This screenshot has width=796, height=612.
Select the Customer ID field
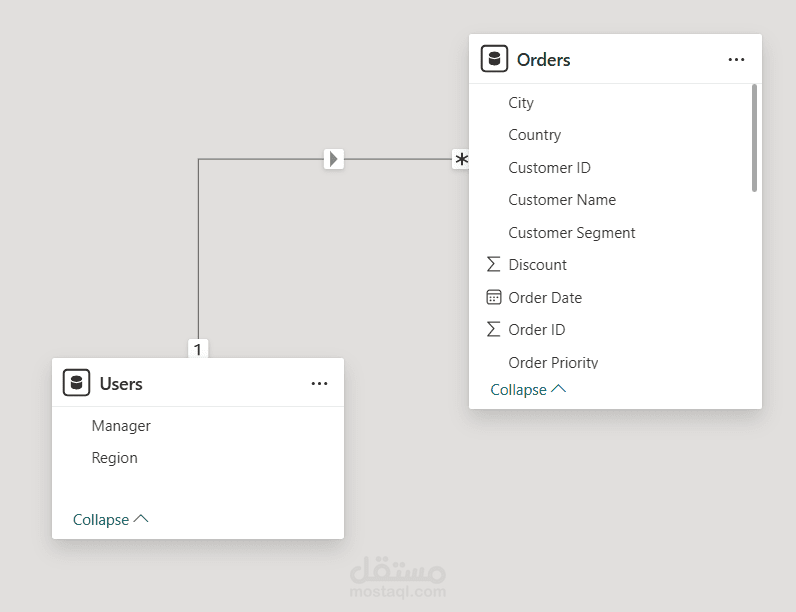click(x=549, y=168)
